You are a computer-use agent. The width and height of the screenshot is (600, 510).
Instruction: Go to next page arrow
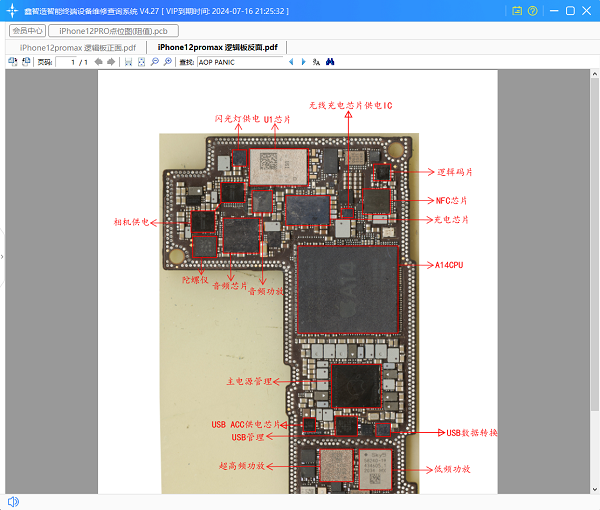tap(111, 62)
